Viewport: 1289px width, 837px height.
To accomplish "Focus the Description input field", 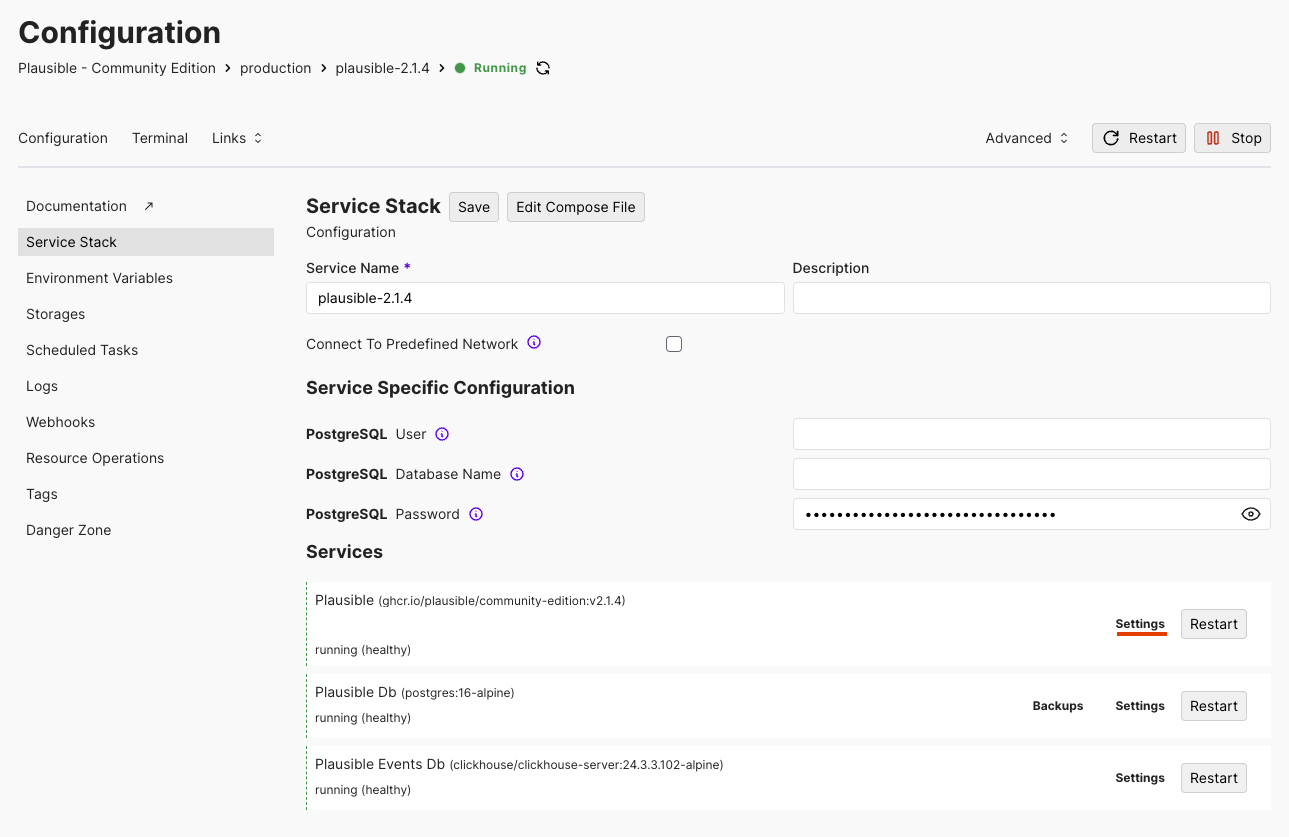I will coord(1032,298).
